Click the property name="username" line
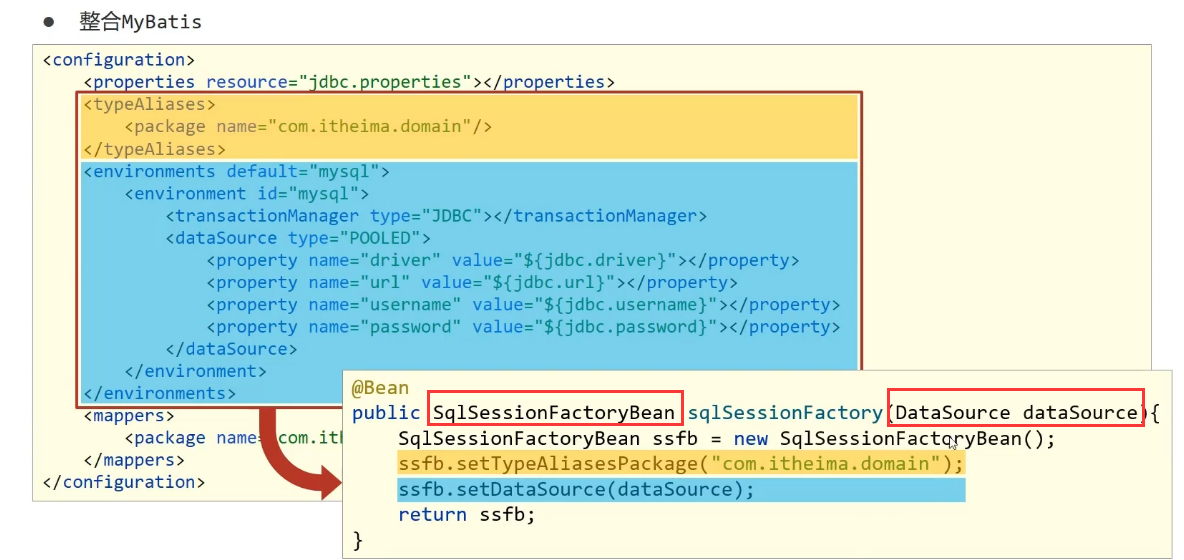This screenshot has width=1184, height=560. click(x=523, y=305)
